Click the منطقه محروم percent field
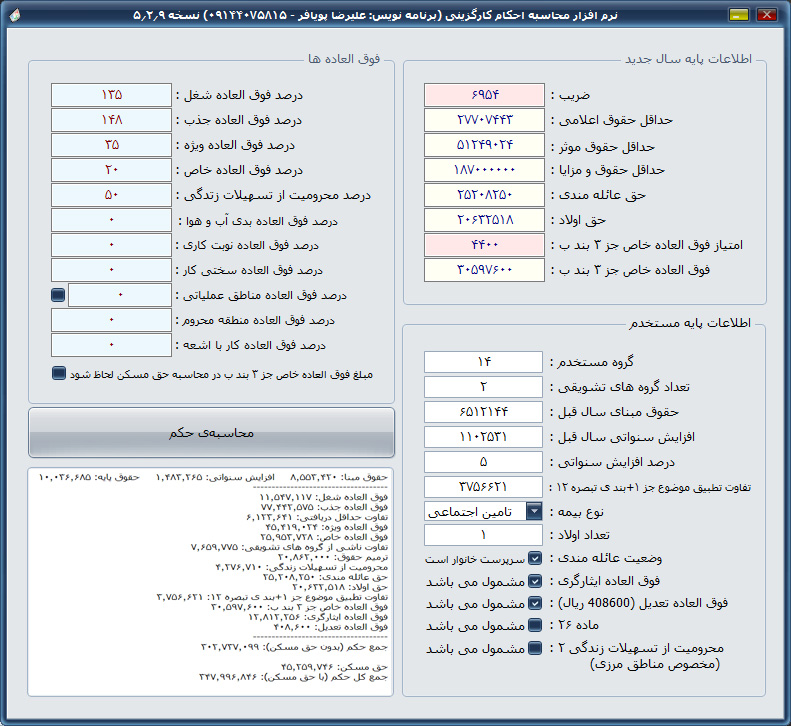This screenshot has width=791, height=726. 111,320
